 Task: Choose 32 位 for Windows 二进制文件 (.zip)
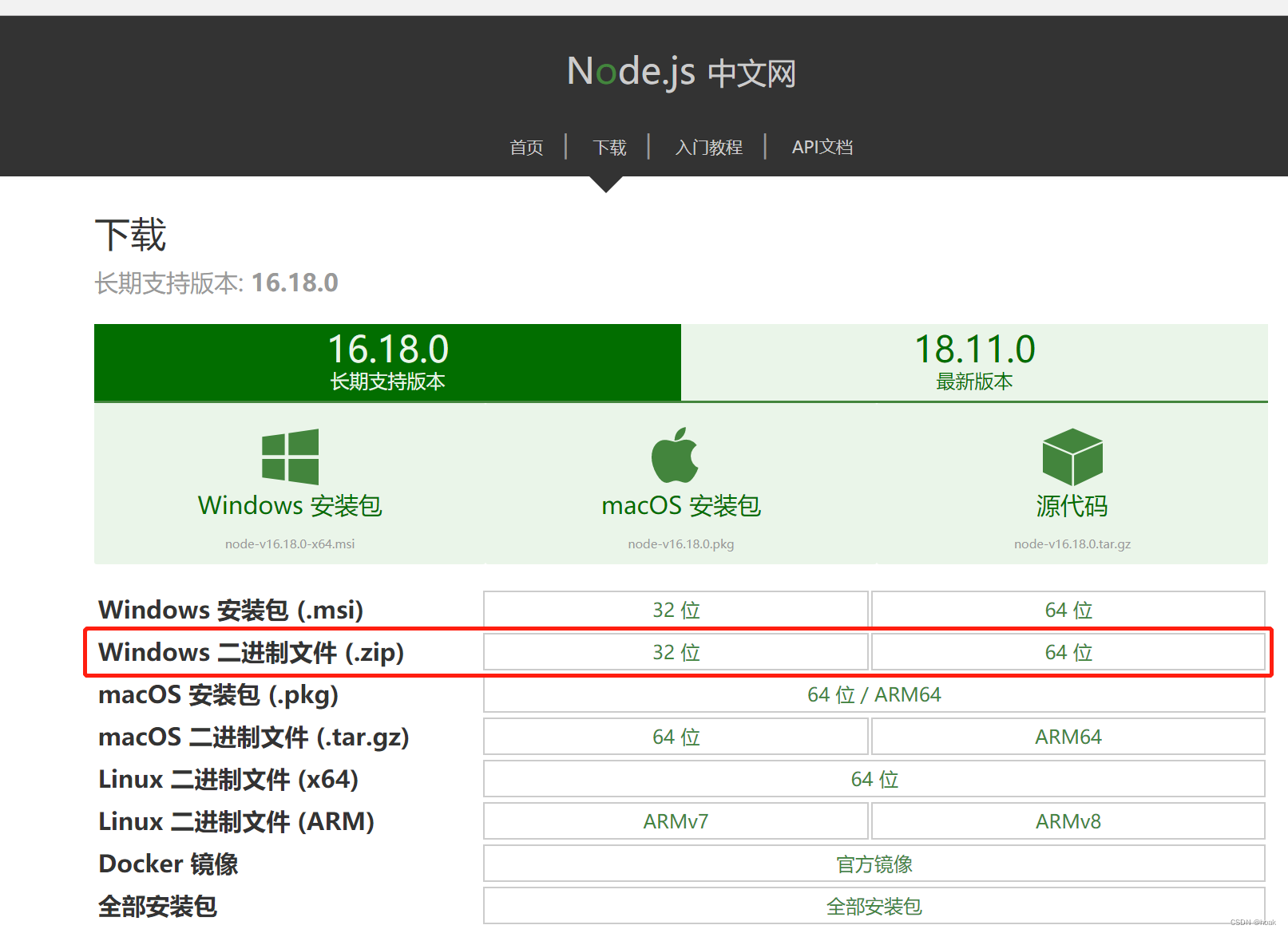click(676, 652)
